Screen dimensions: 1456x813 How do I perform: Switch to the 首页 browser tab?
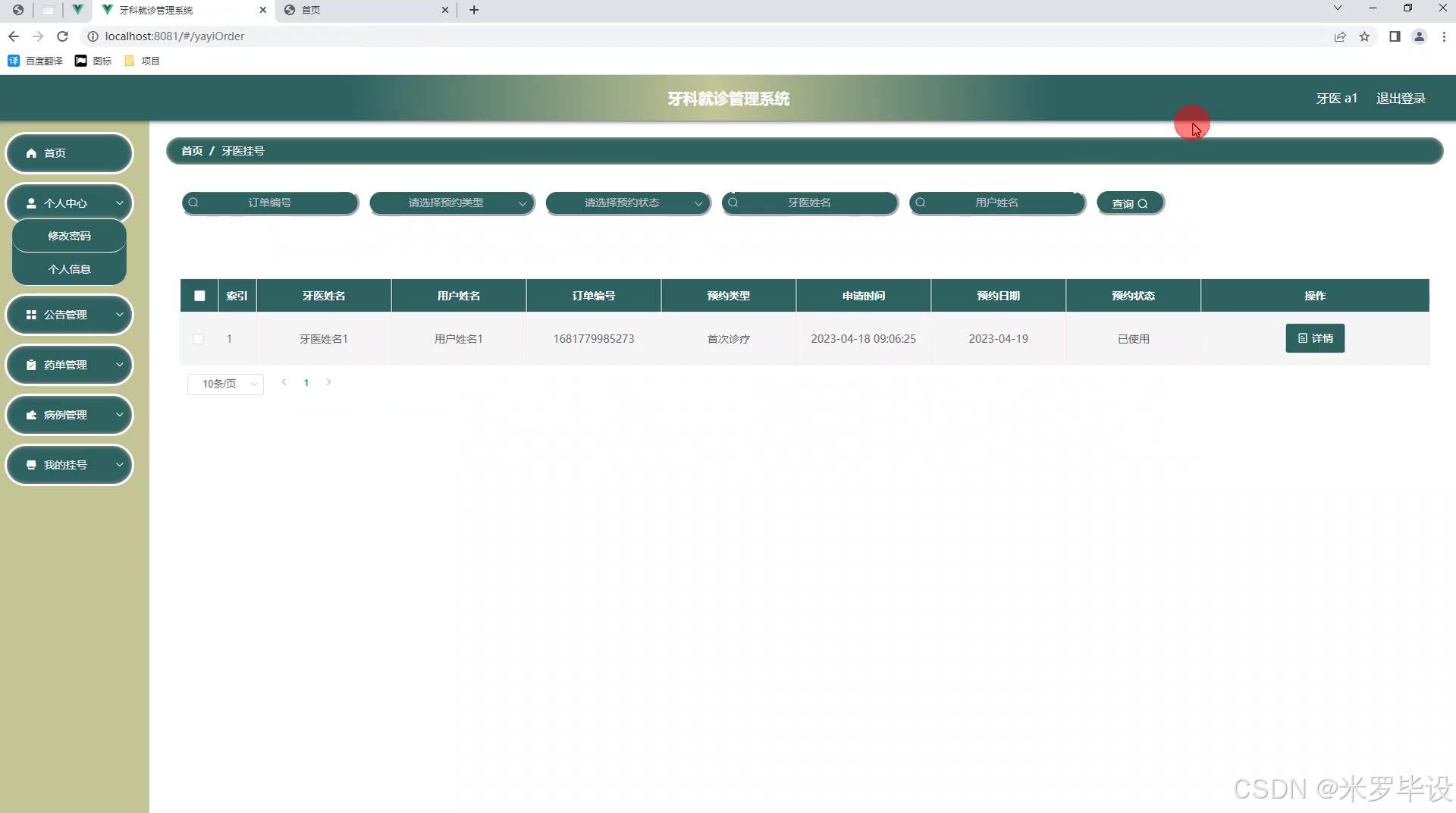tap(366, 10)
